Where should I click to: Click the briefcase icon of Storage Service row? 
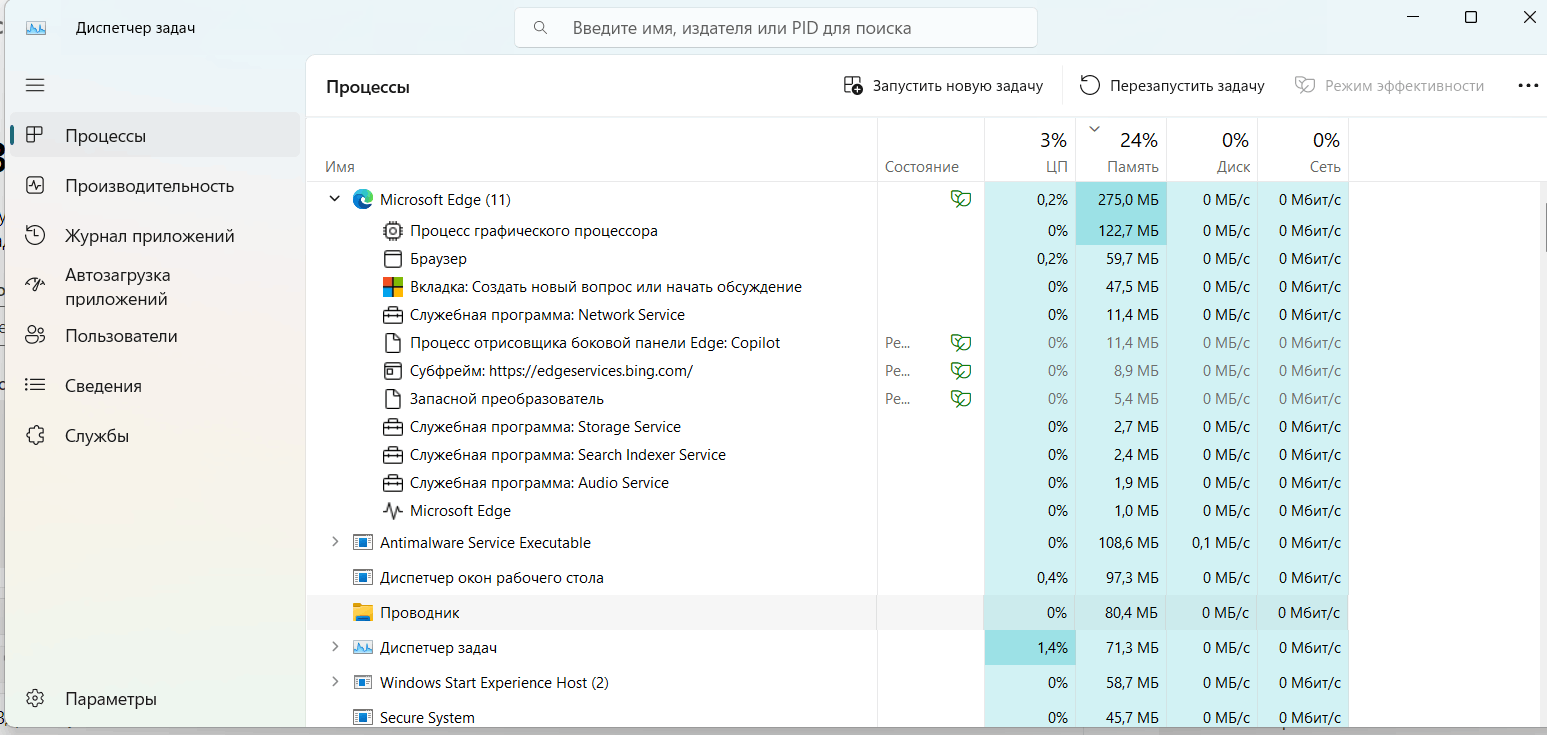tap(393, 427)
